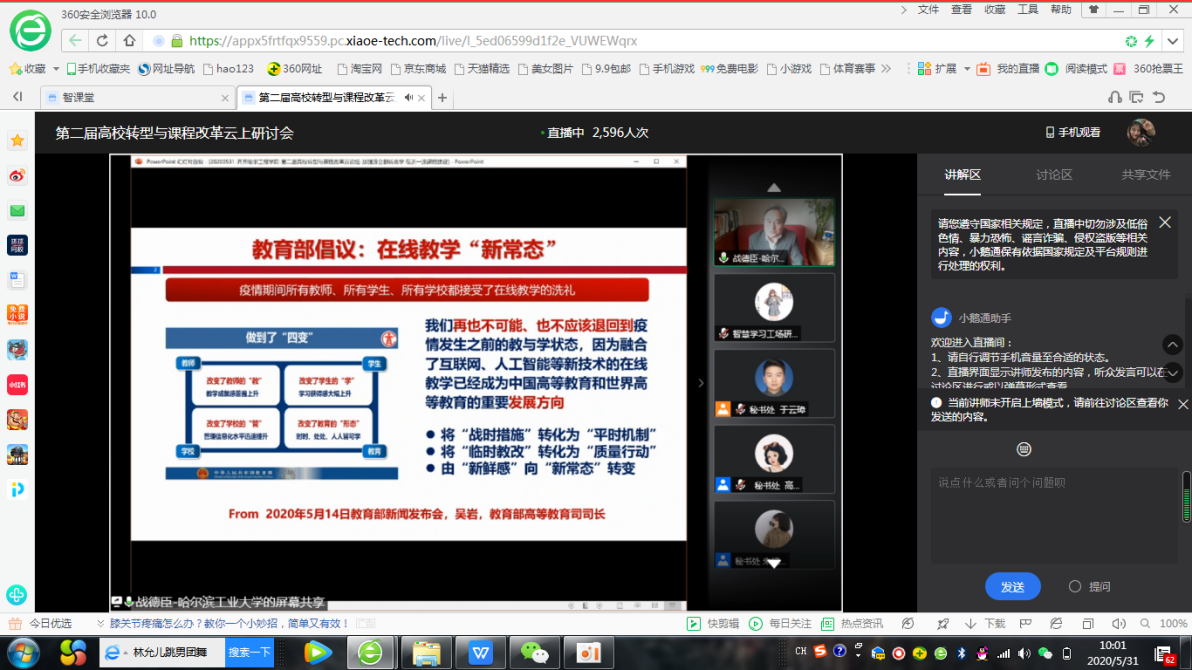The width and height of the screenshot is (1192, 670).
Task: Open the Weibo icon in left sidebar
Action: pos(17,176)
